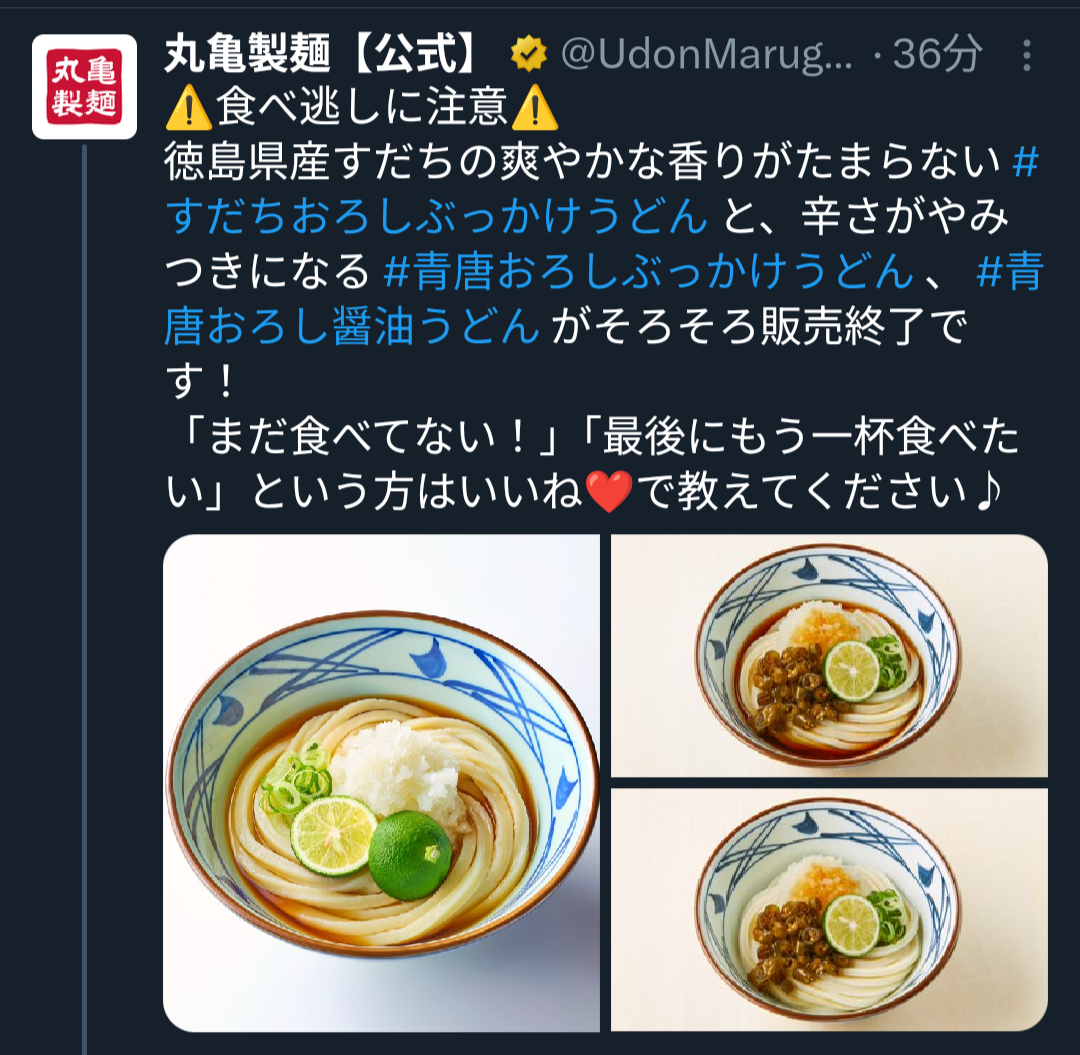The image size is (1080, 1055).
Task: Open the tweet via 36分 timestamp
Action: pos(937,54)
